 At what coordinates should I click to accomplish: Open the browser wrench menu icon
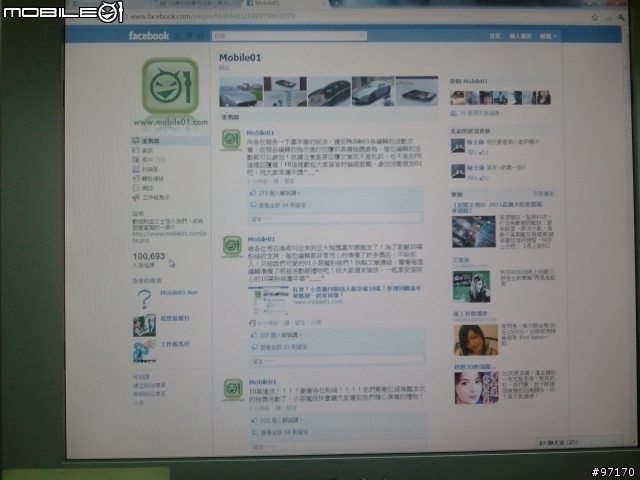[621, 17]
